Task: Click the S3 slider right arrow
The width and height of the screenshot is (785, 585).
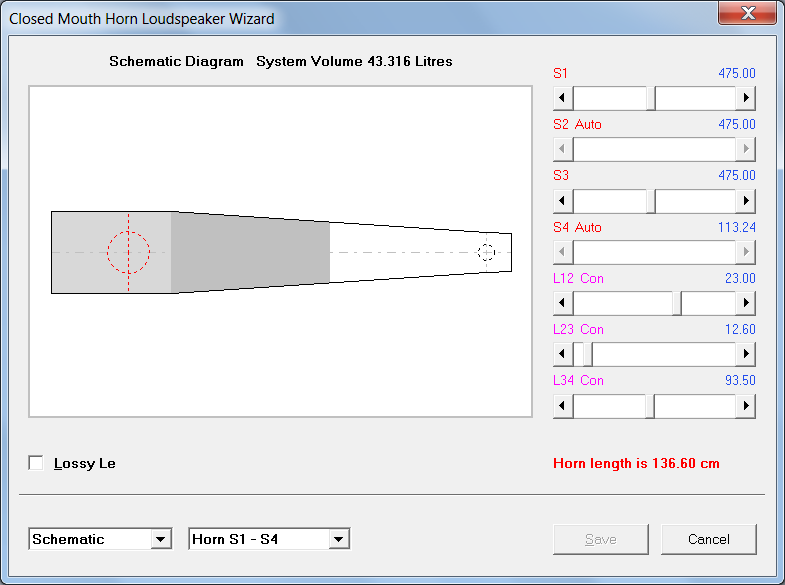Action: pyautogui.click(x=745, y=201)
